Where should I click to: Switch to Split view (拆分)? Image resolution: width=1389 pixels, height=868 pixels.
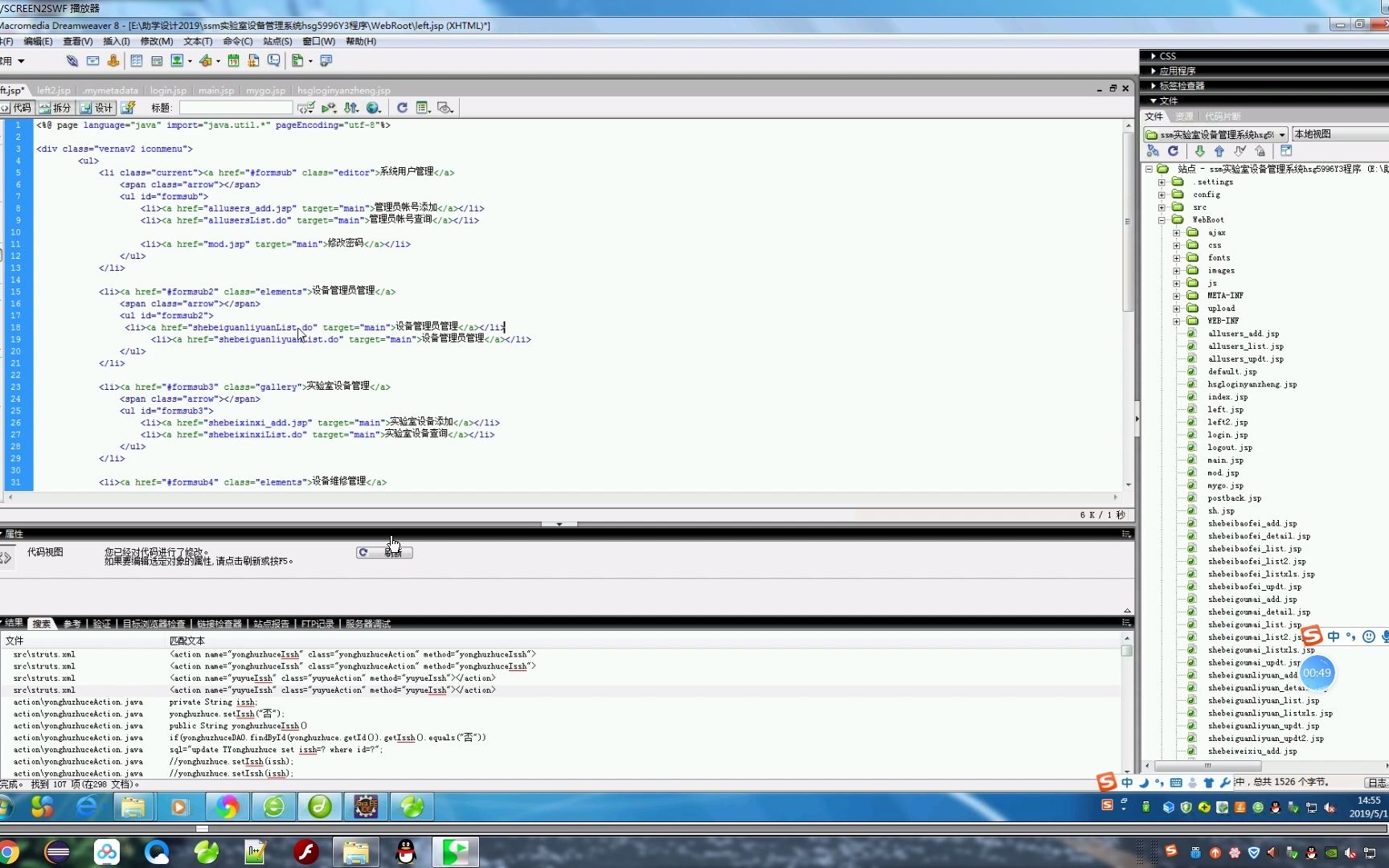pos(55,108)
